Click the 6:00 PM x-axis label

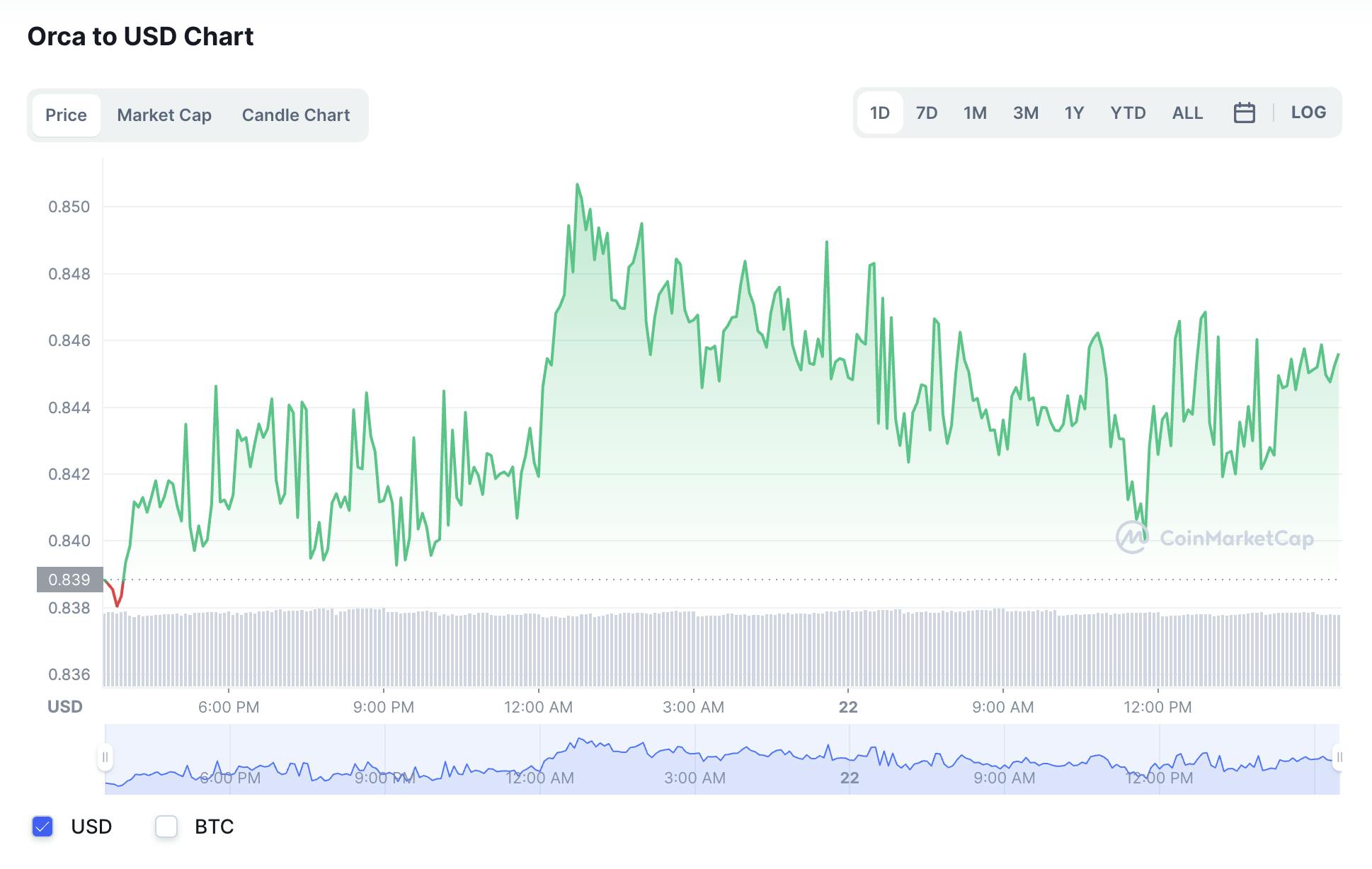pos(229,707)
